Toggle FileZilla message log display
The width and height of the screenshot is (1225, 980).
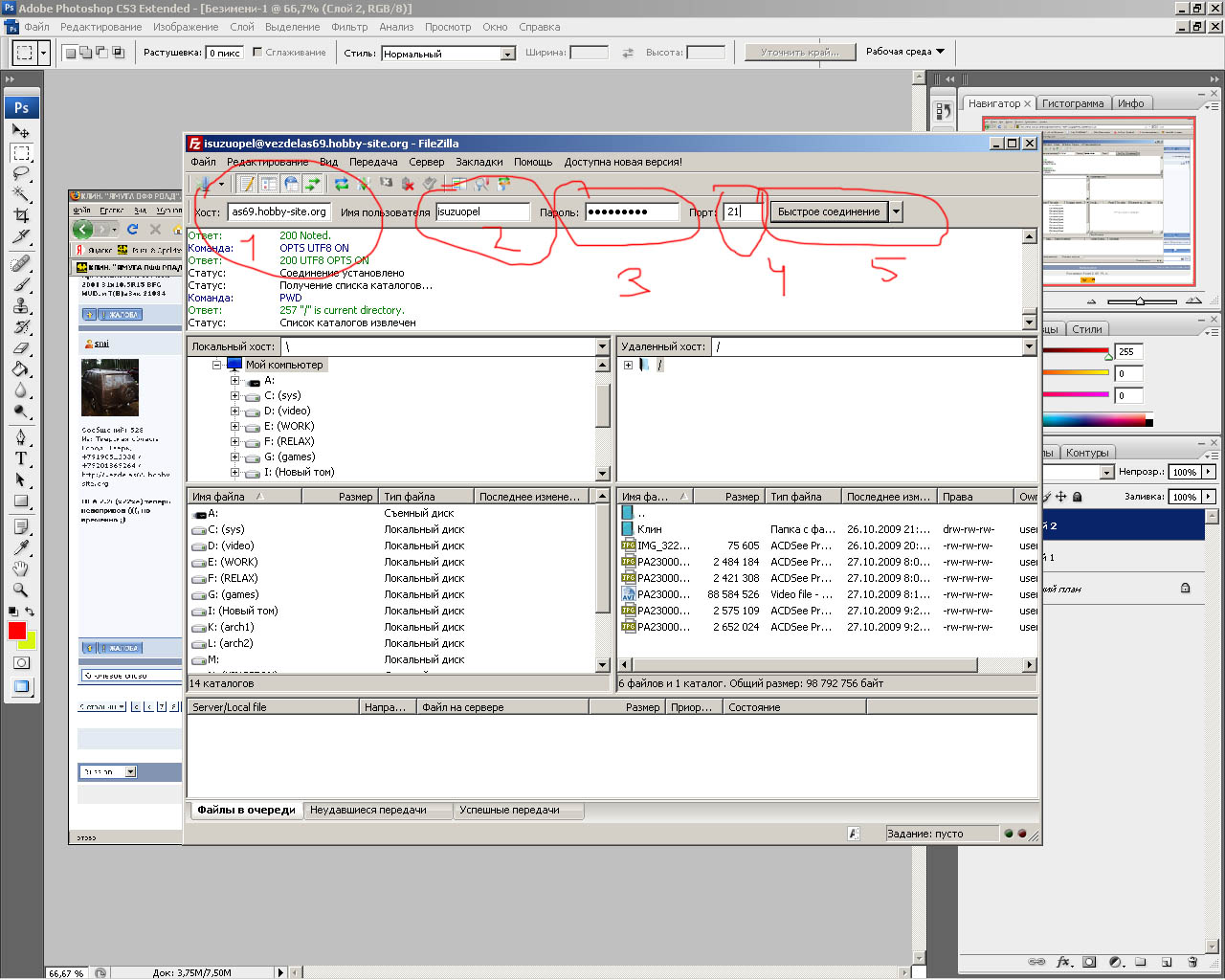click(246, 184)
